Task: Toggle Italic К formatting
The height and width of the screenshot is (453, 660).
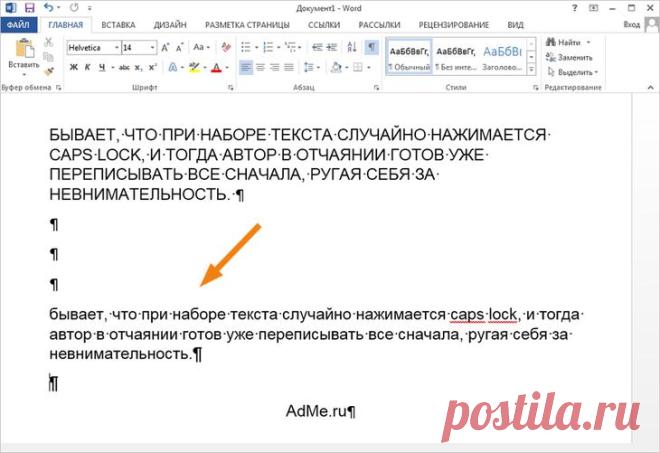Action: 88,67
